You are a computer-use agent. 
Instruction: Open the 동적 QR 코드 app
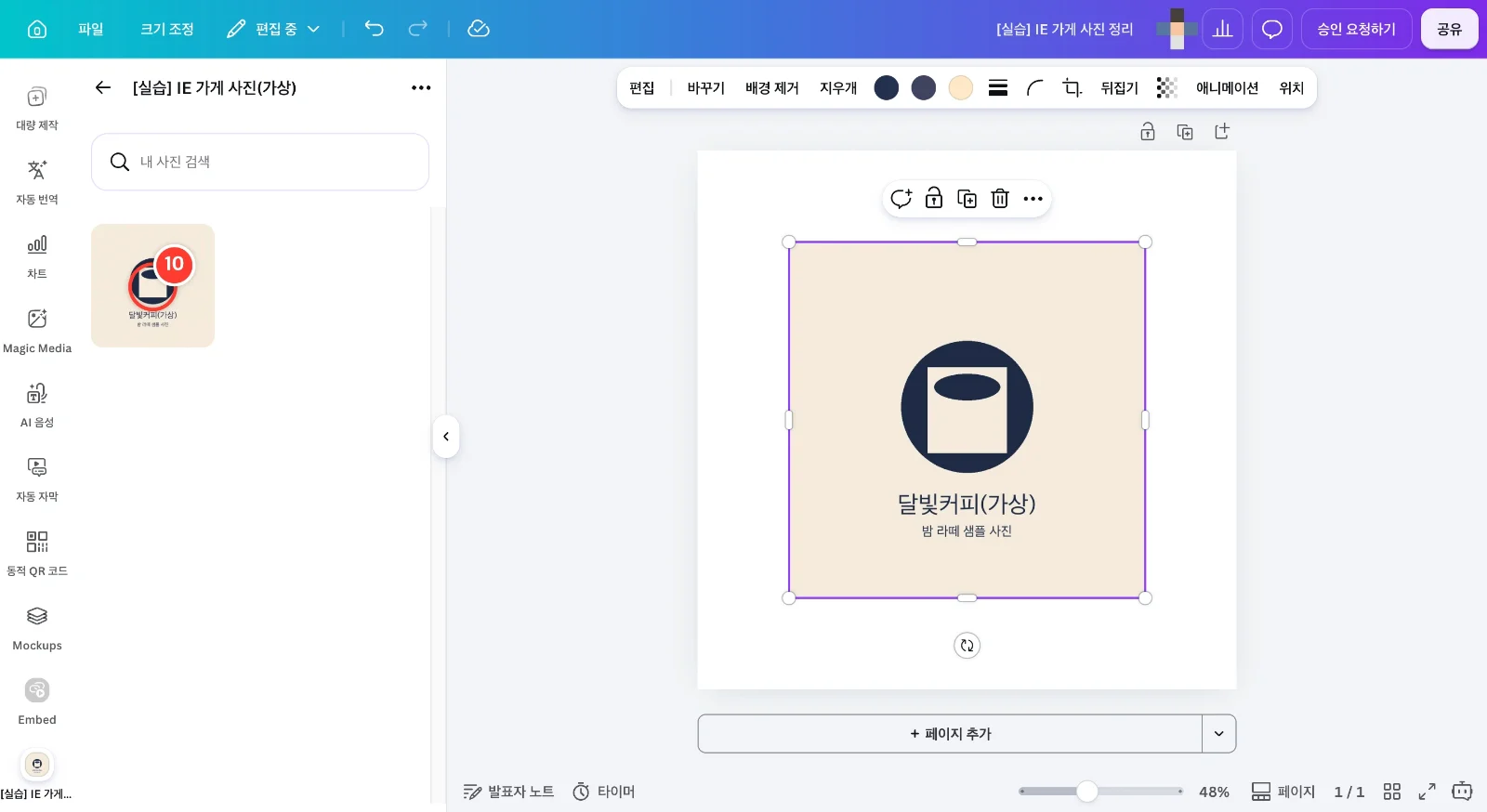(x=37, y=553)
